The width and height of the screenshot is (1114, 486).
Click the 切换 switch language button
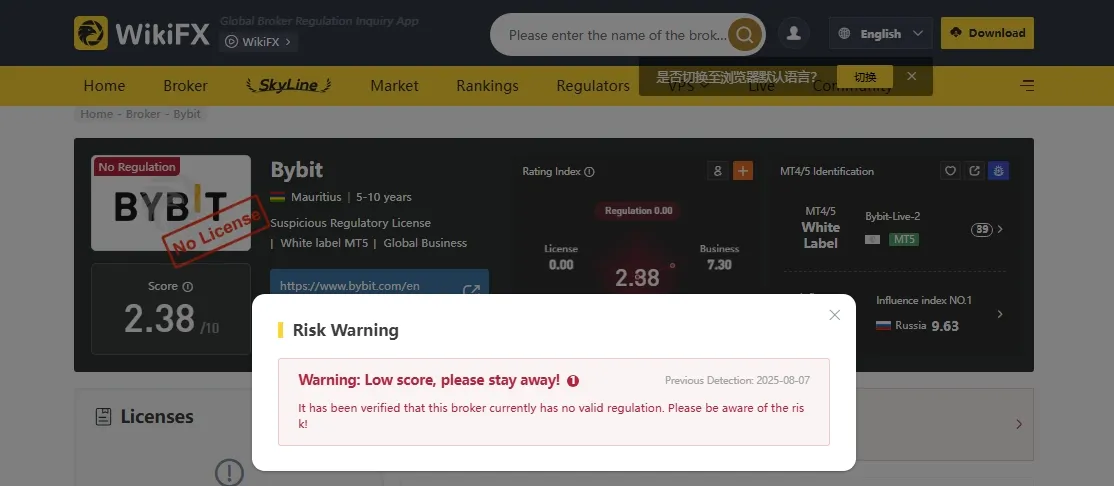point(865,77)
